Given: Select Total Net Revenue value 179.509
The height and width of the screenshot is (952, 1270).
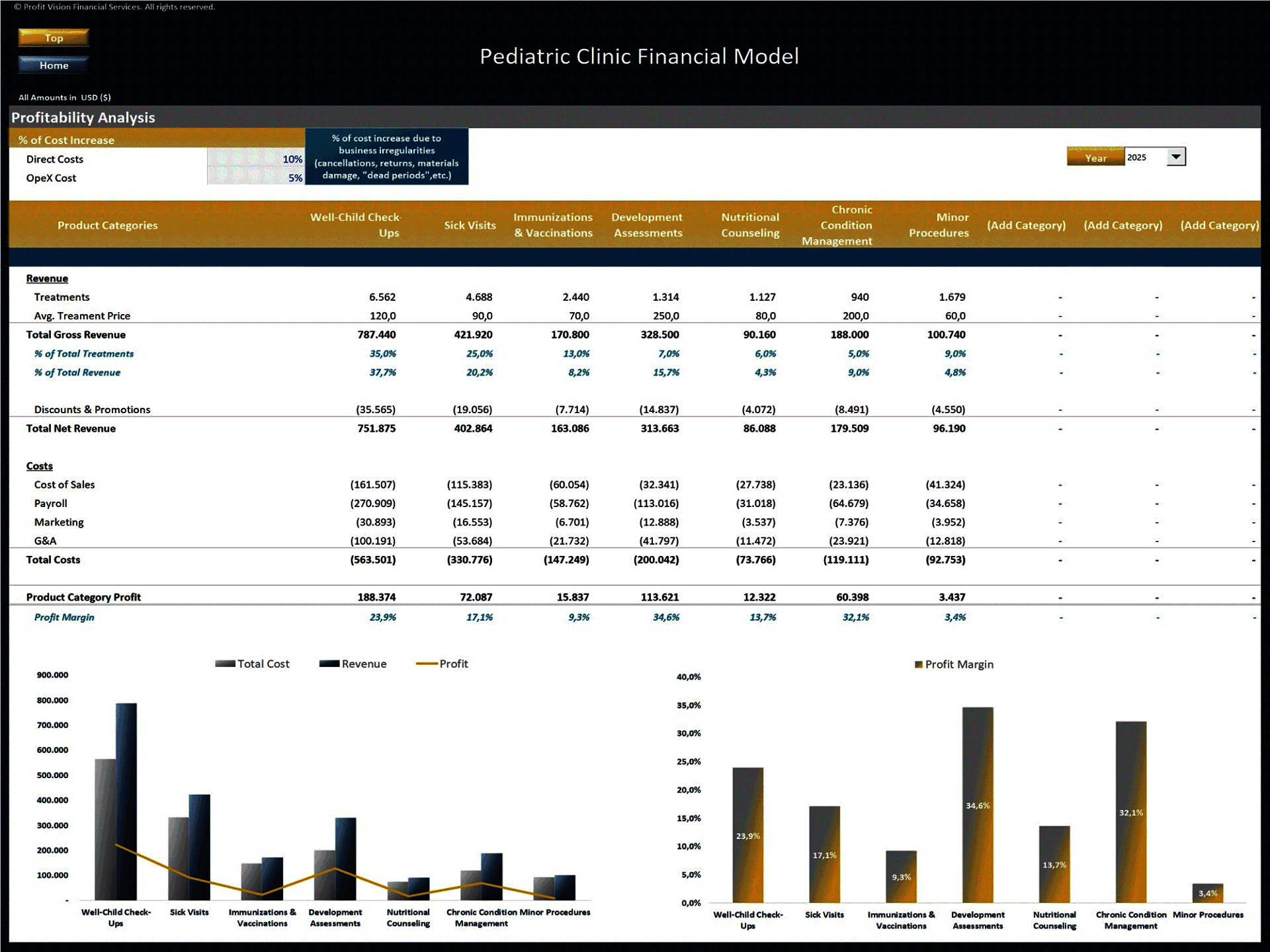Looking at the screenshot, I should [849, 428].
